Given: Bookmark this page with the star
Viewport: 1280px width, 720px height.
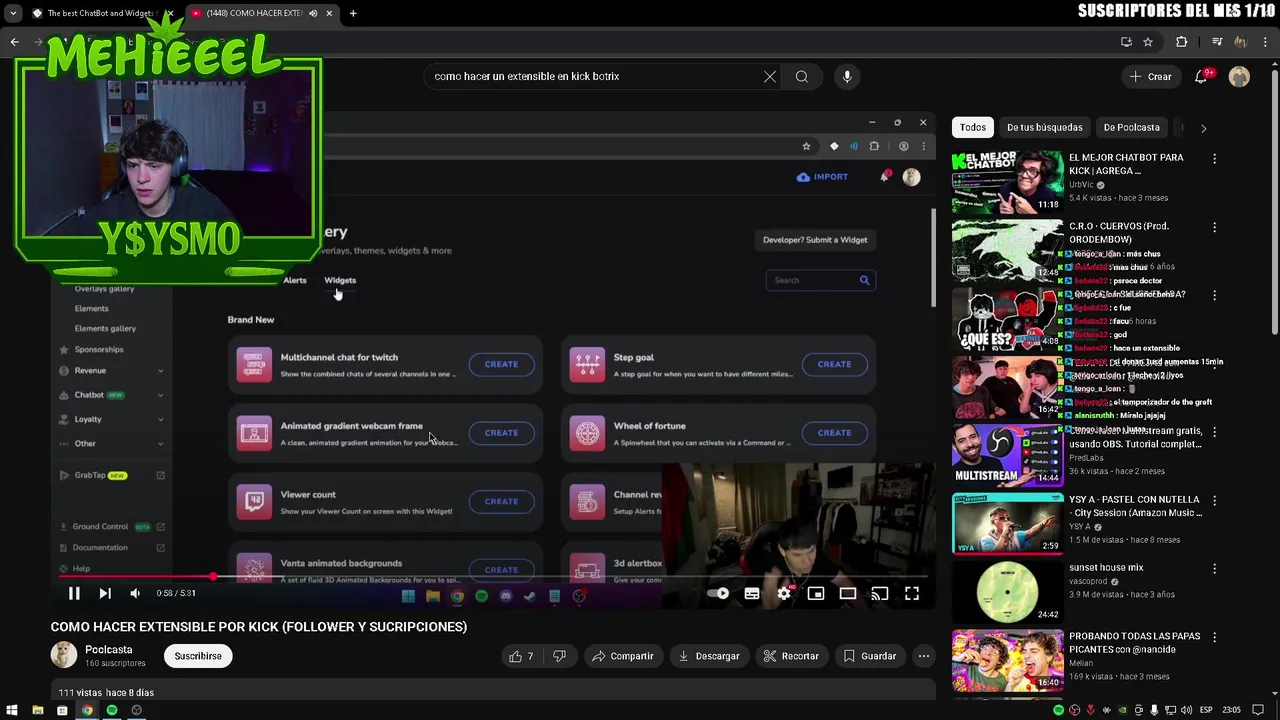Looking at the screenshot, I should (x=1148, y=42).
